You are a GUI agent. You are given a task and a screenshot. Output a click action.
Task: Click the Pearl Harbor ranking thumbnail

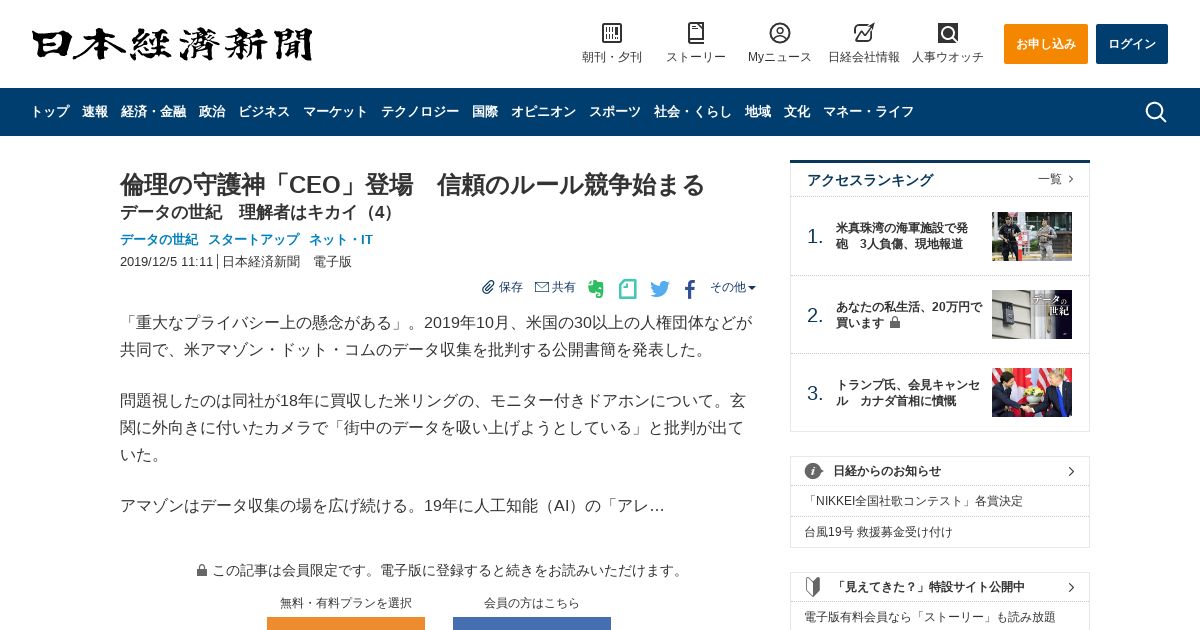1032,236
